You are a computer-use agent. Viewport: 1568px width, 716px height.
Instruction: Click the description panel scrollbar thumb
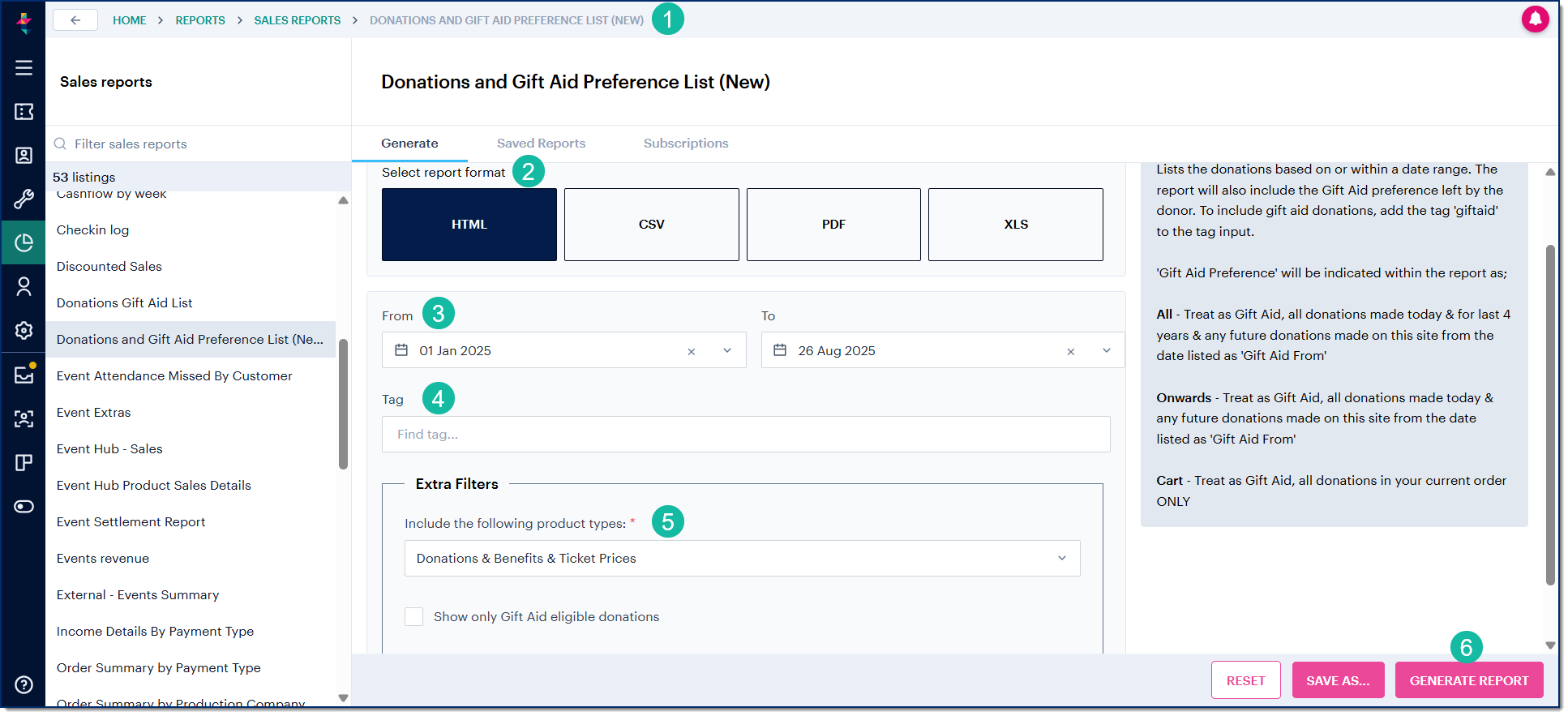pos(1550,414)
